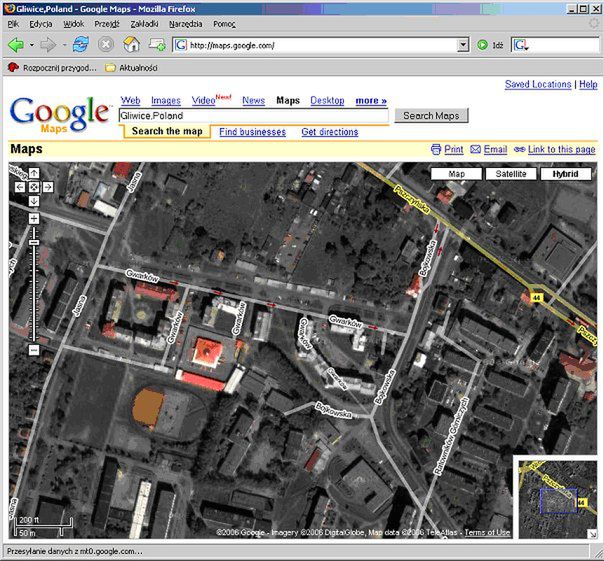Select the Search the map tab

(x=167, y=131)
